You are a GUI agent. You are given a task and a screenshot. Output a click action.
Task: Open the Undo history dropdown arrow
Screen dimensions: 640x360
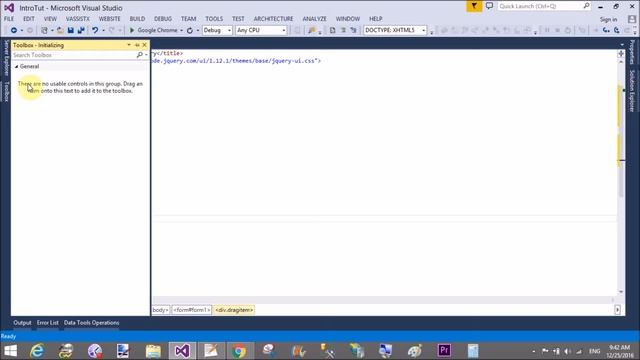click(x=103, y=31)
